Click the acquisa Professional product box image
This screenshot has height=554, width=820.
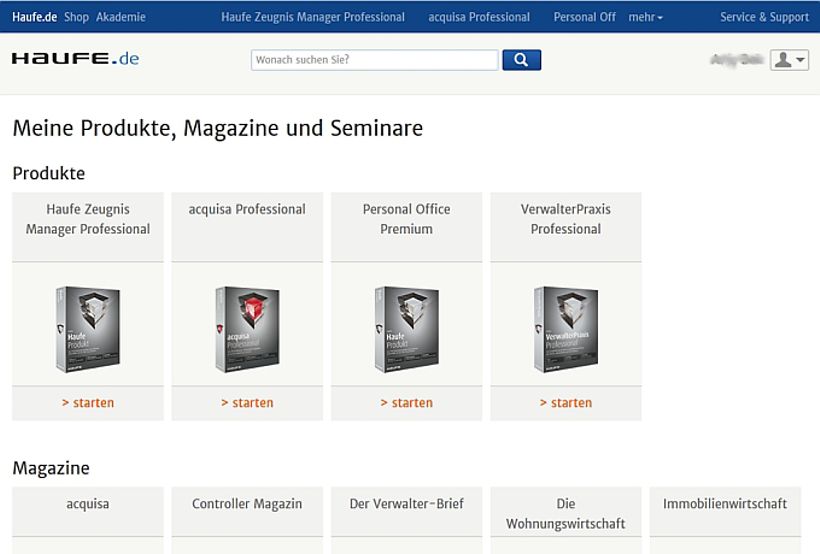coord(247,329)
